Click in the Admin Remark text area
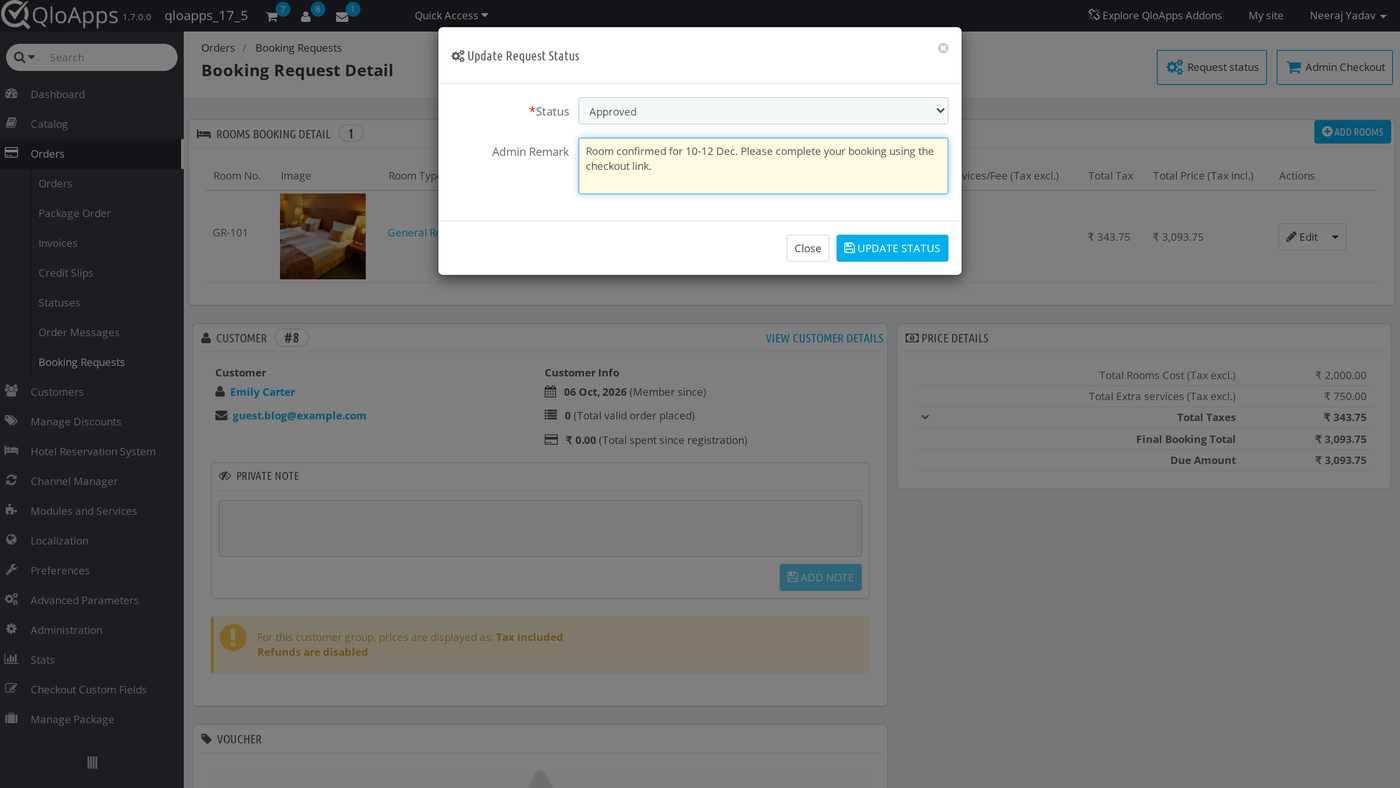Image resolution: width=1400 pixels, height=788 pixels. 763,166
